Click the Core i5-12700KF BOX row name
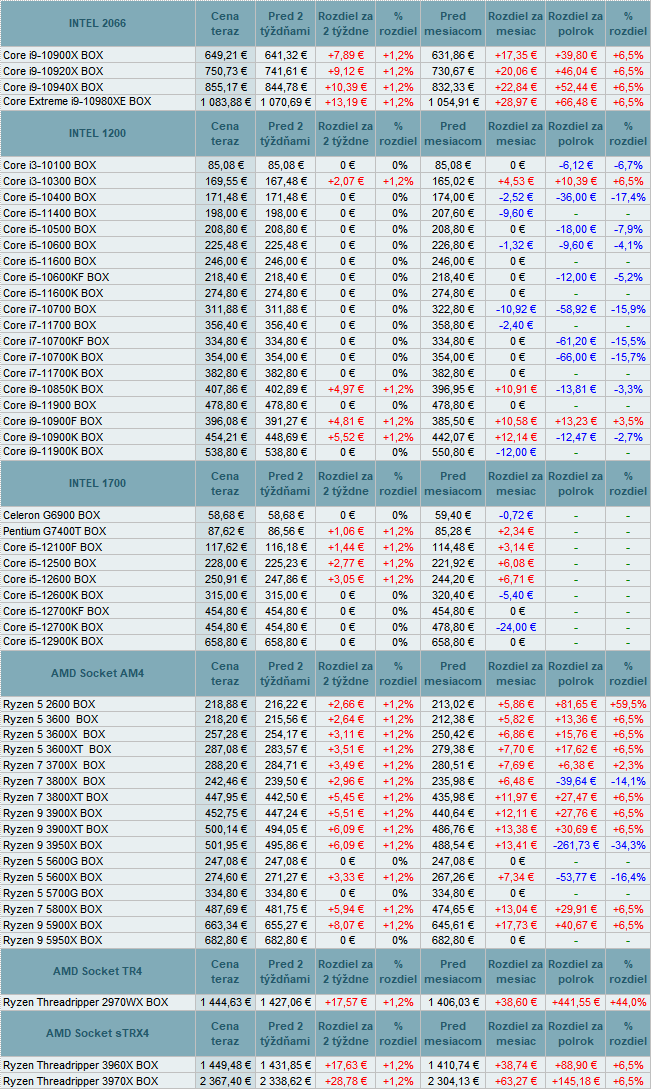 coord(56,611)
